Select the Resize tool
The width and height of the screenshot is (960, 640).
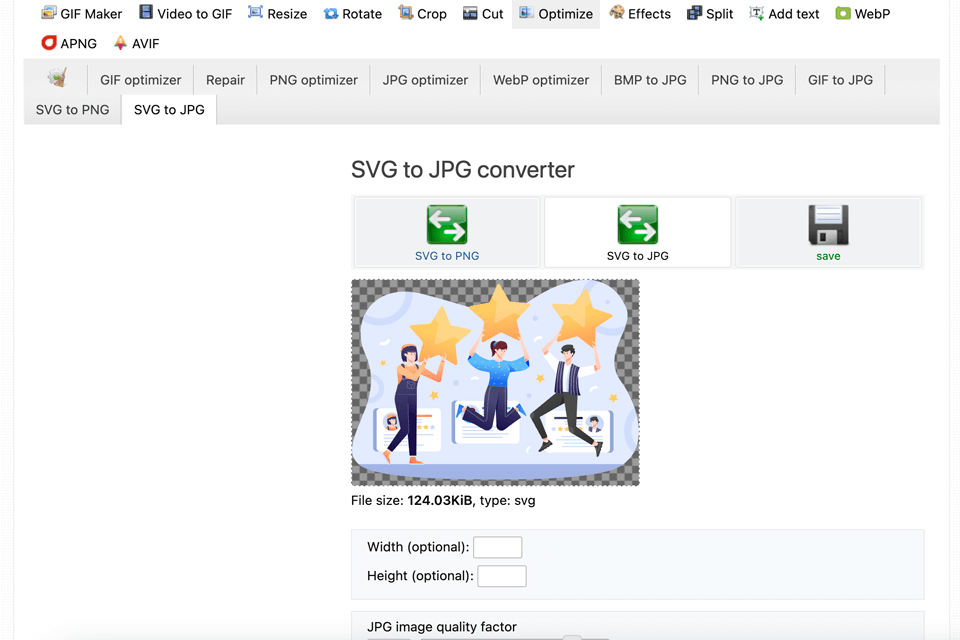(x=277, y=13)
